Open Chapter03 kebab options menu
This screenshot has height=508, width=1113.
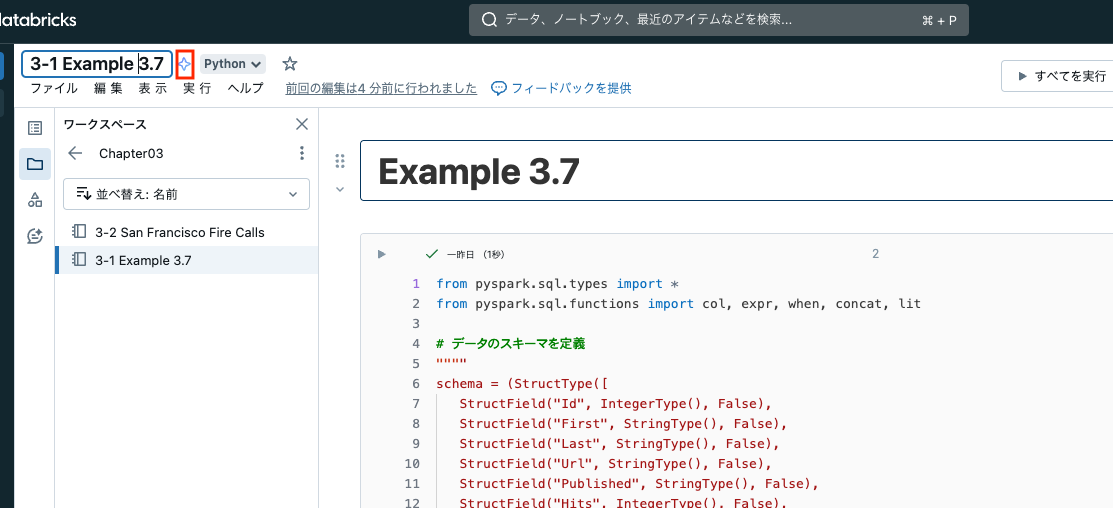pos(302,153)
